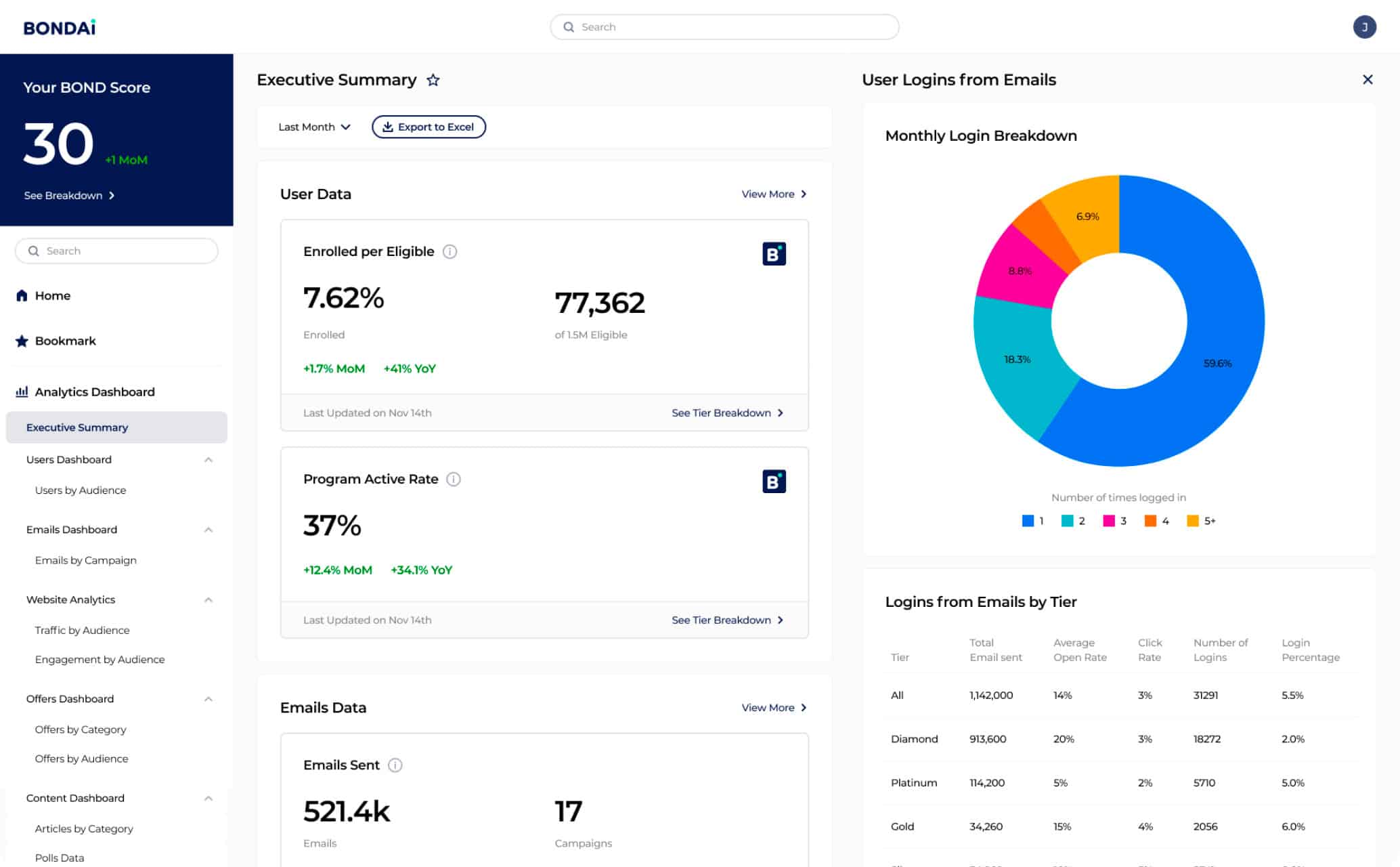Image resolution: width=1400 pixels, height=867 pixels.
Task: Select Offers by Category in sidebar
Action: pos(81,729)
